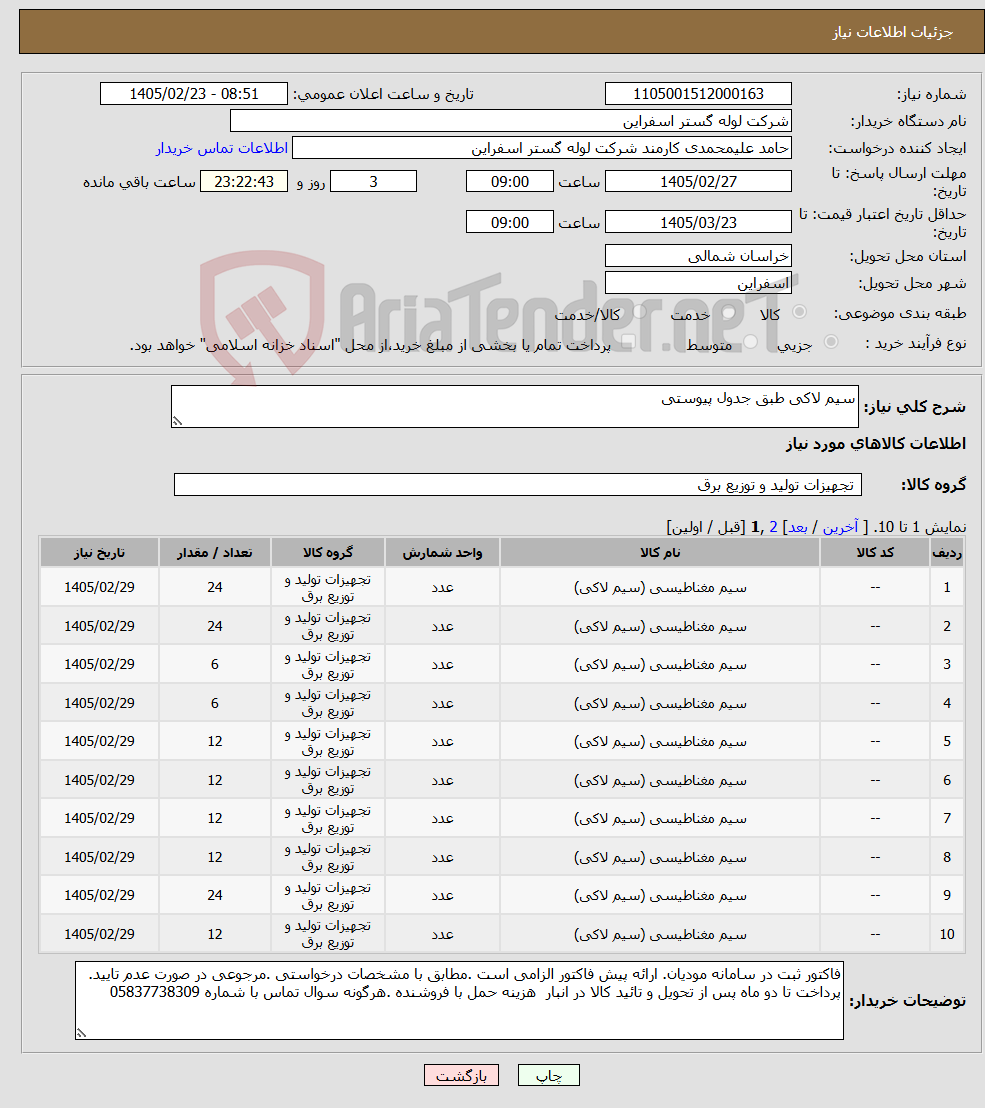Screen dimensions: 985x1108
Task: Click quantity 24 in row 9
Action: point(215,895)
